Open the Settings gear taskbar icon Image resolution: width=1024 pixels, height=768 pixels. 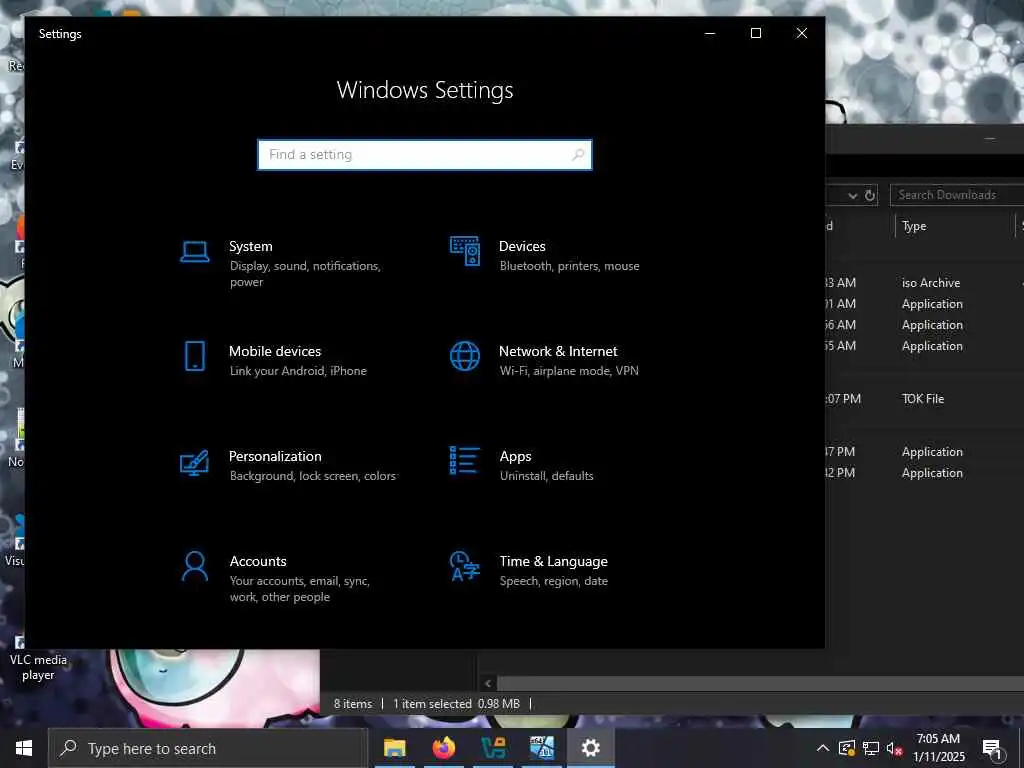pos(590,748)
